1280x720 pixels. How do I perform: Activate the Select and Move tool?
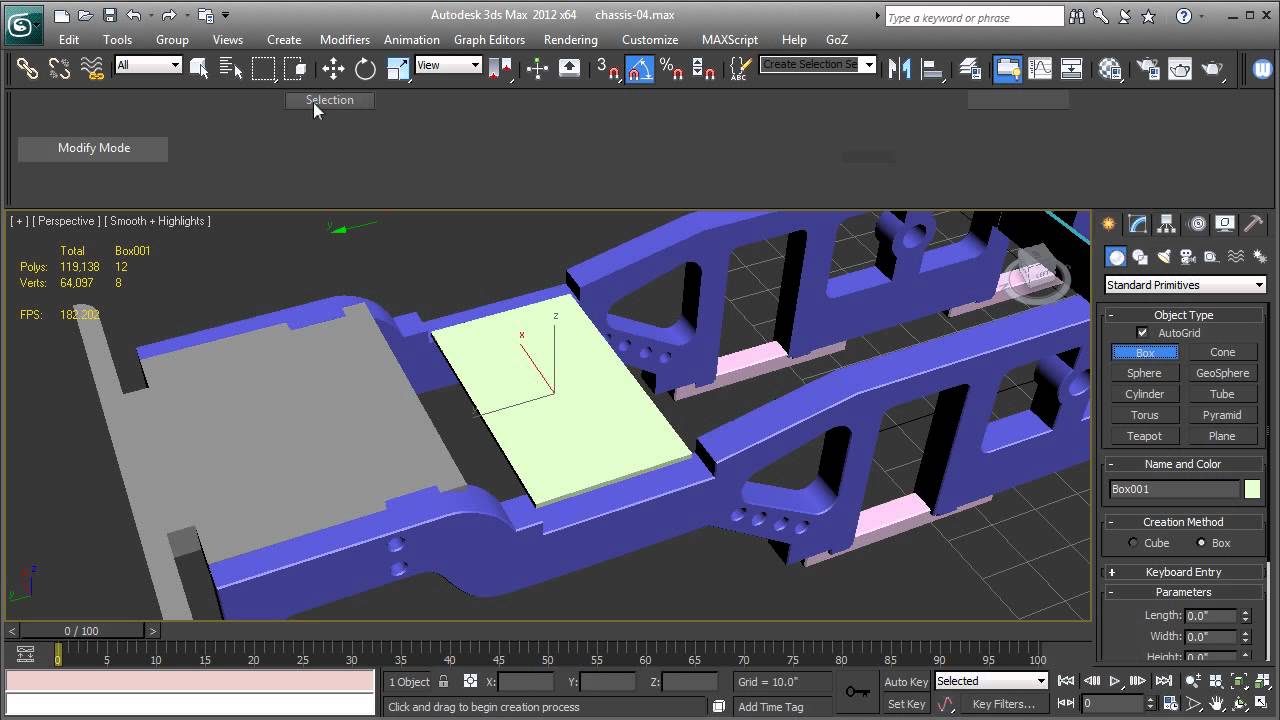tap(333, 68)
